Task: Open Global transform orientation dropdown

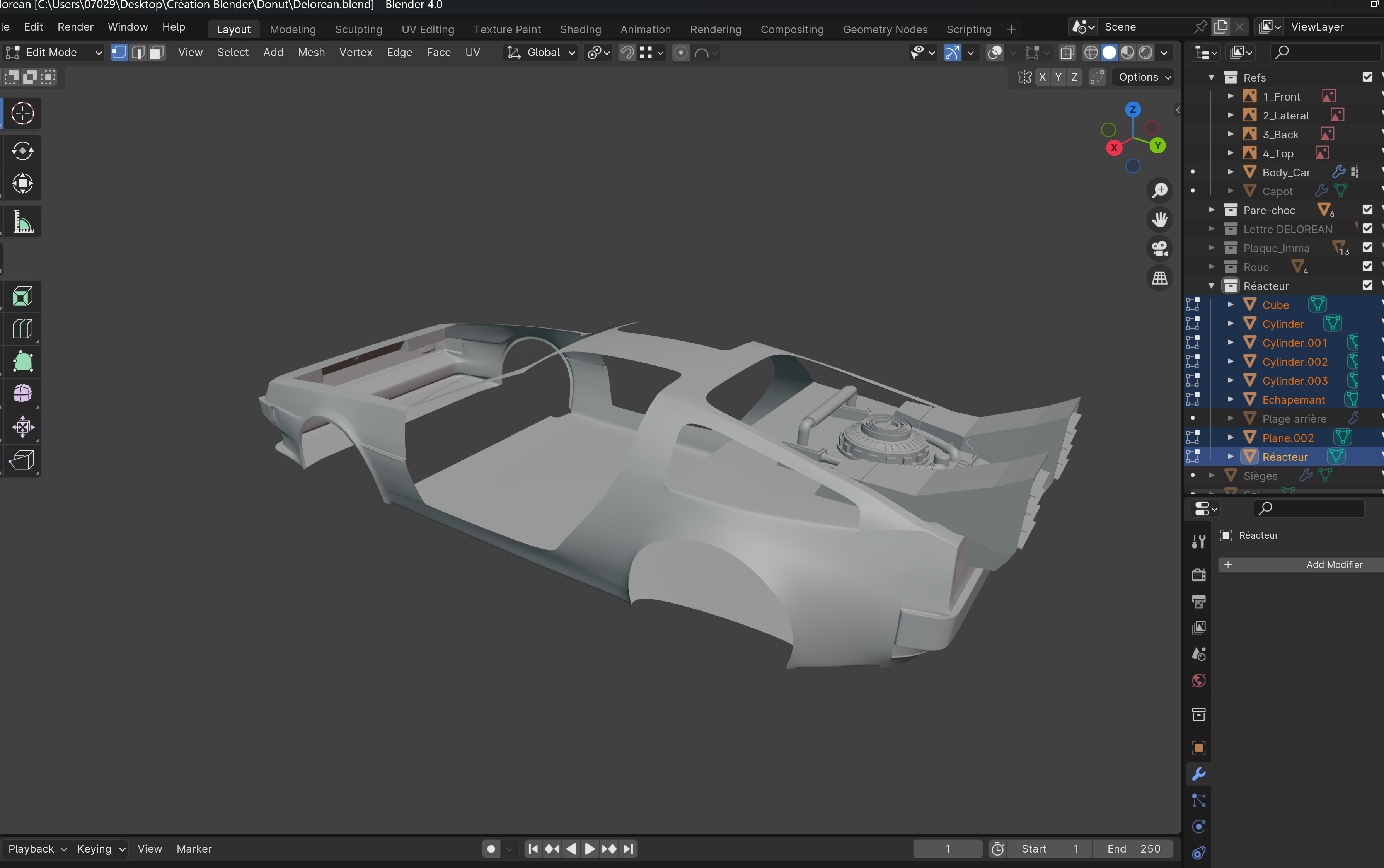Action: pyautogui.click(x=541, y=52)
